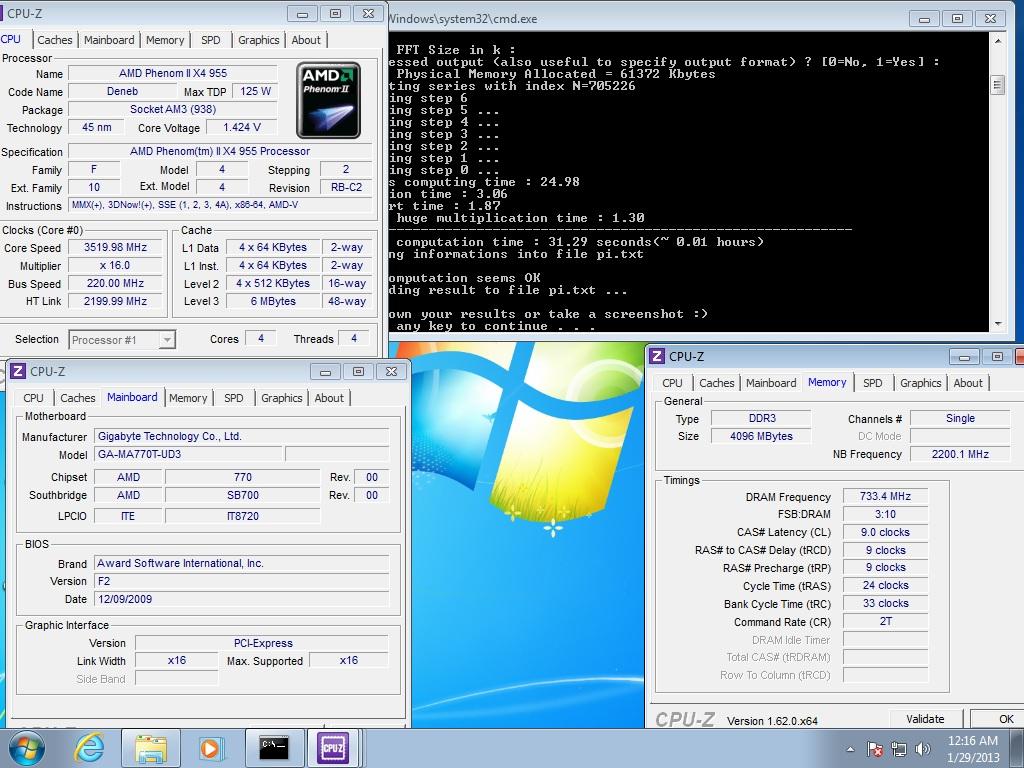
Task: Open Windows Media Player taskbar icon
Action: 210,748
